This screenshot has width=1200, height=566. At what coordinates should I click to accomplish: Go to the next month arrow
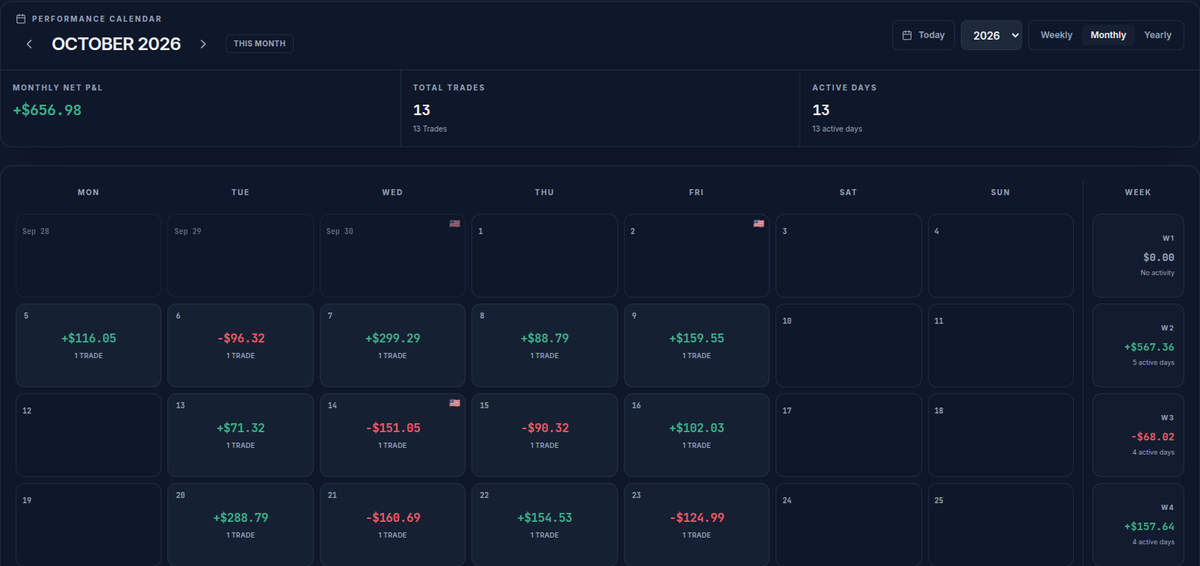203,44
